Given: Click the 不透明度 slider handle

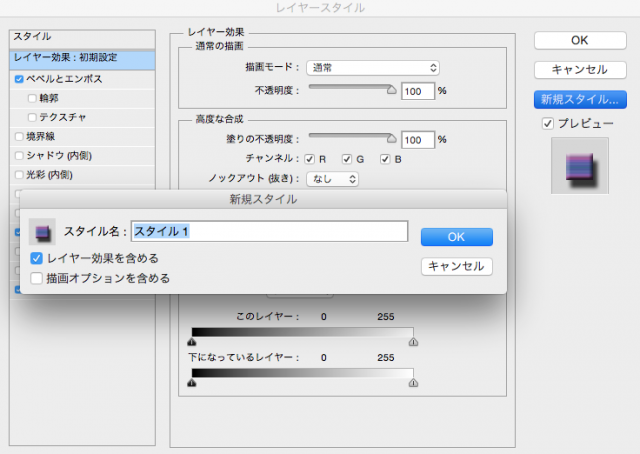Looking at the screenshot, I should tap(392, 89).
